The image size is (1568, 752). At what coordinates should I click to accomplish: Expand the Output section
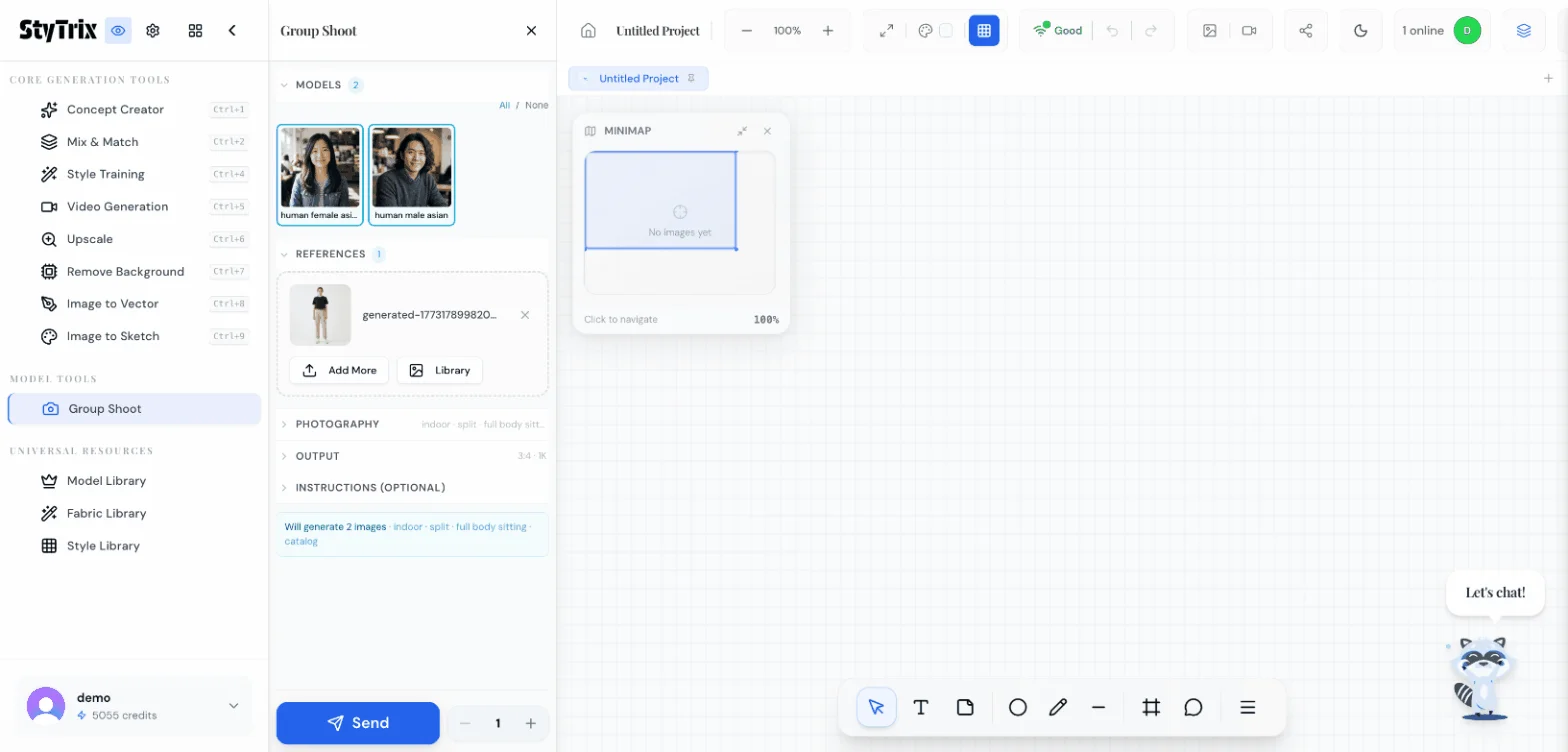(317, 456)
